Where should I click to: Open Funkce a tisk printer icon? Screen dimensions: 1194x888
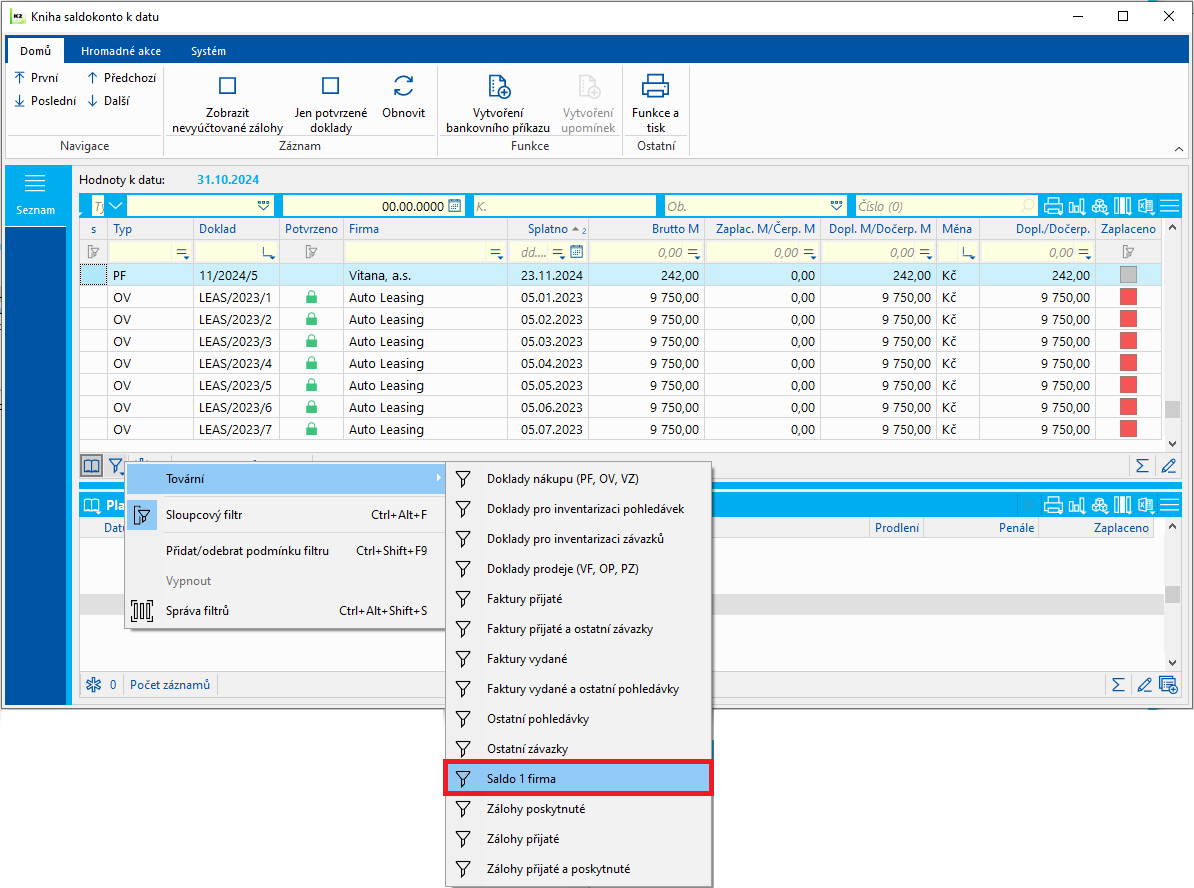point(655,87)
